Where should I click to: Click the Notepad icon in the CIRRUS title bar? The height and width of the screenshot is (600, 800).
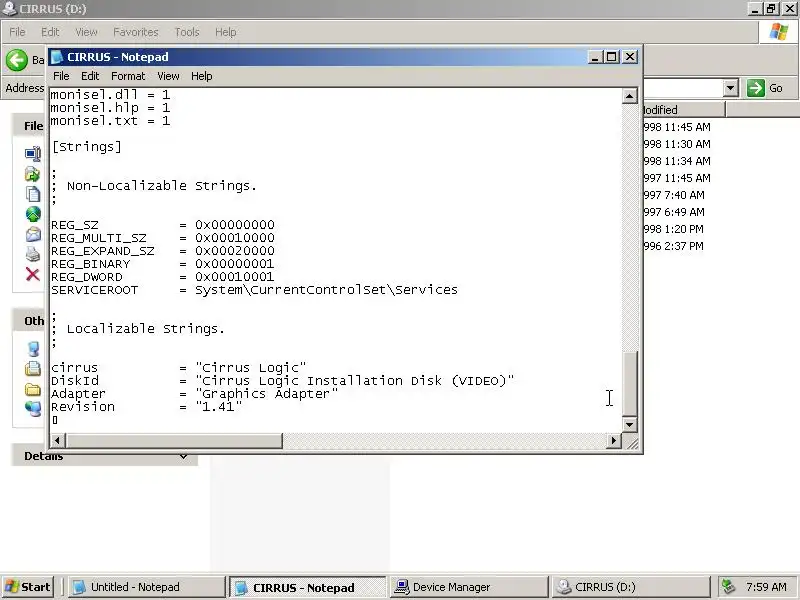click(57, 57)
